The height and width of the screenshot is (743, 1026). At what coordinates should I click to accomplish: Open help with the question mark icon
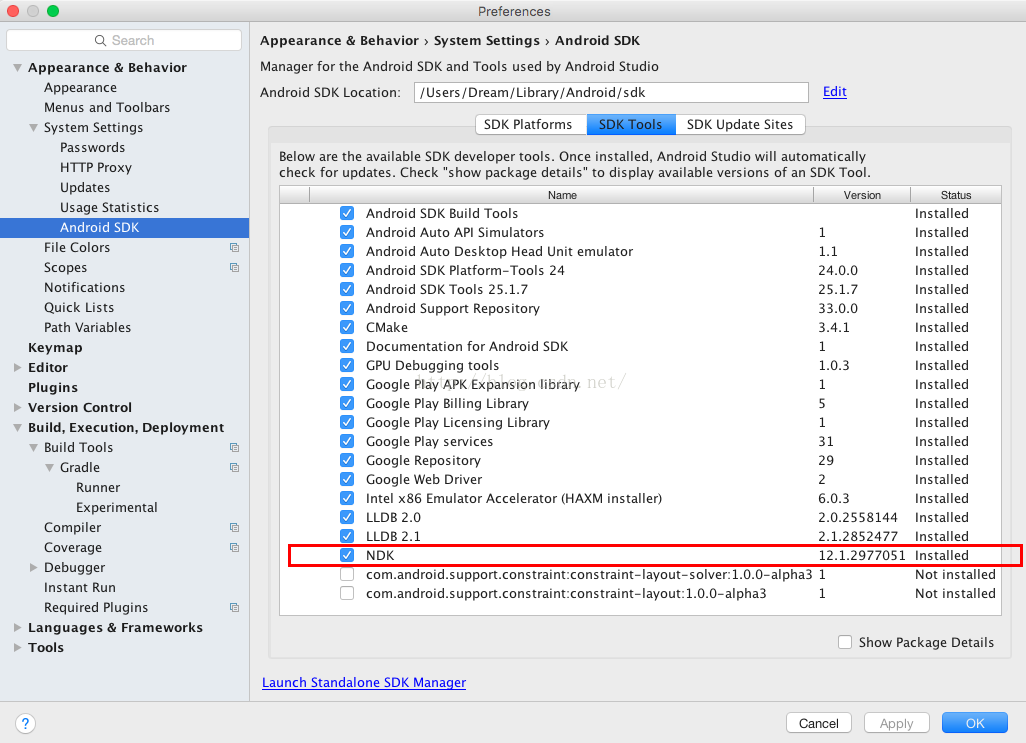[25, 723]
